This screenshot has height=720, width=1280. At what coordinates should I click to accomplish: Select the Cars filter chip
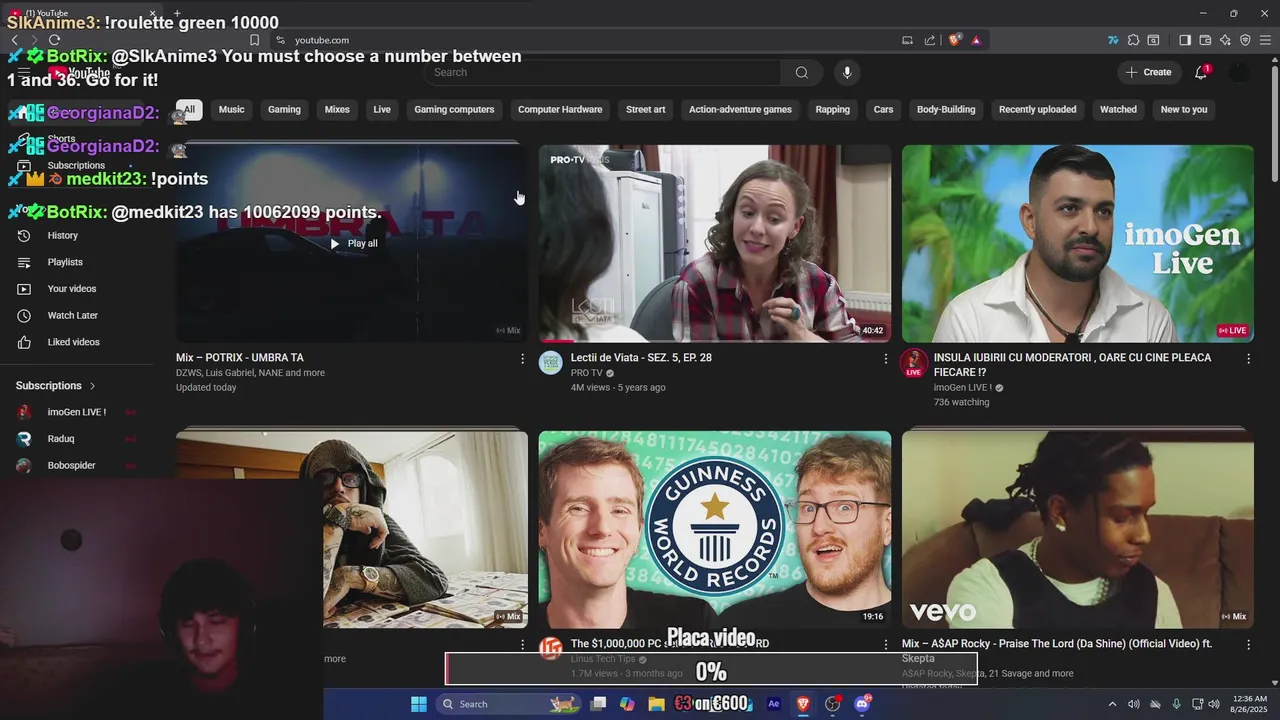point(883,110)
